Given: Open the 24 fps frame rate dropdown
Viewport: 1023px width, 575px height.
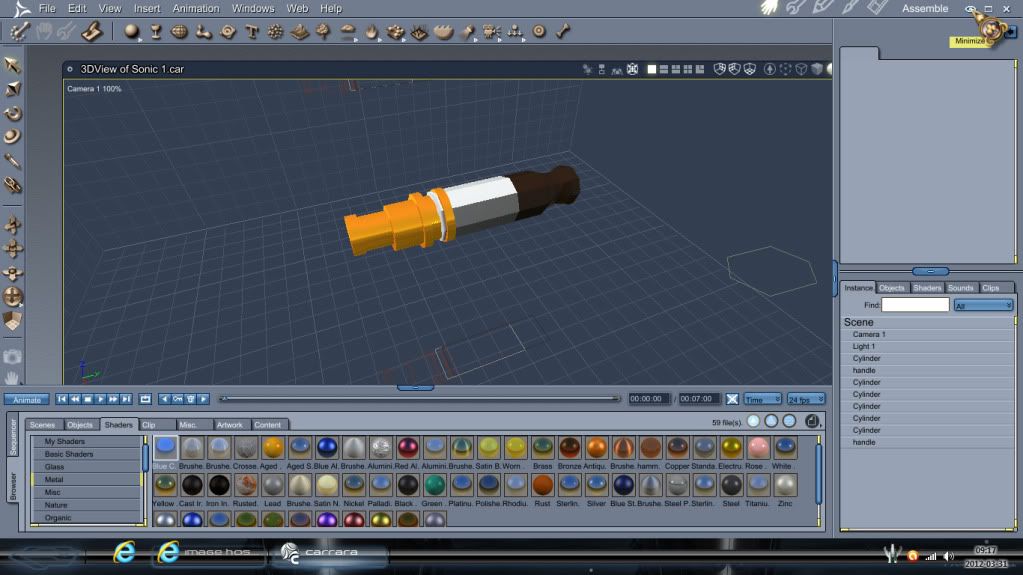Looking at the screenshot, I should pyautogui.click(x=806, y=399).
